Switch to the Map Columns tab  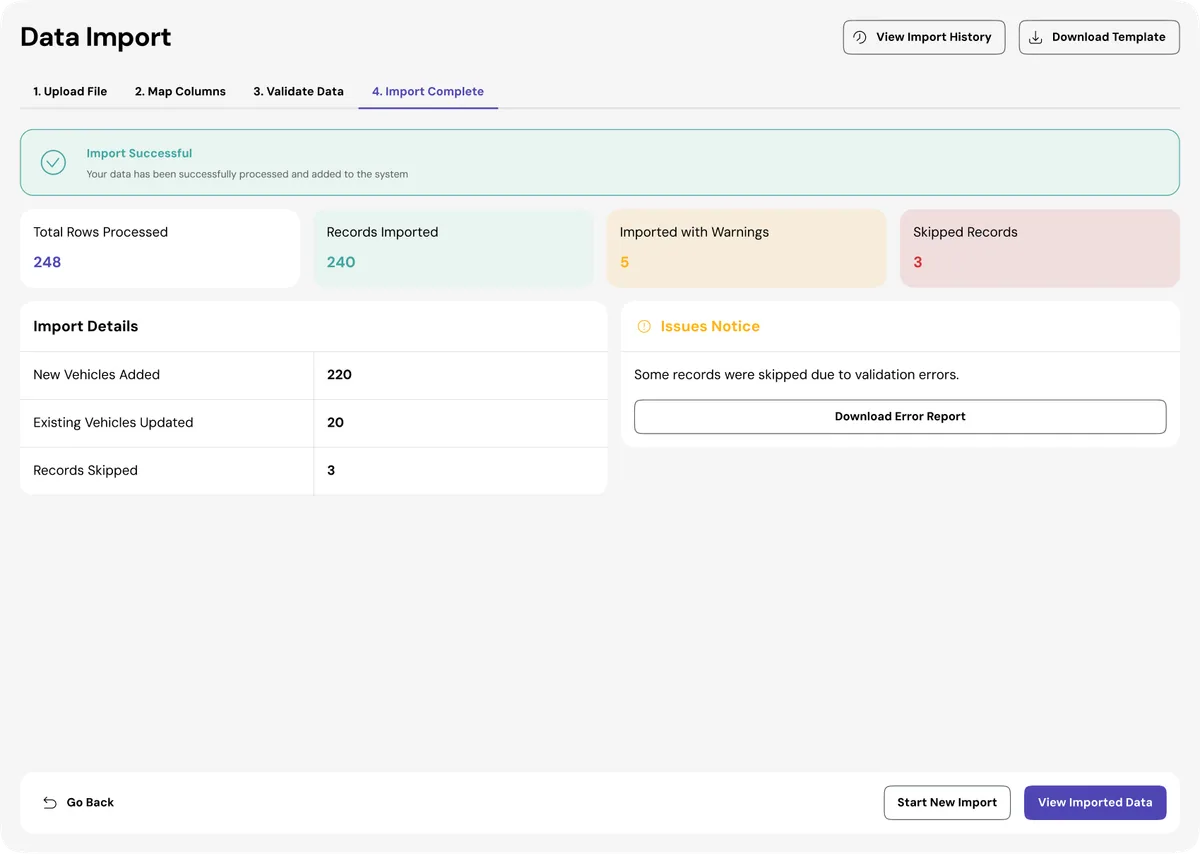(x=180, y=91)
